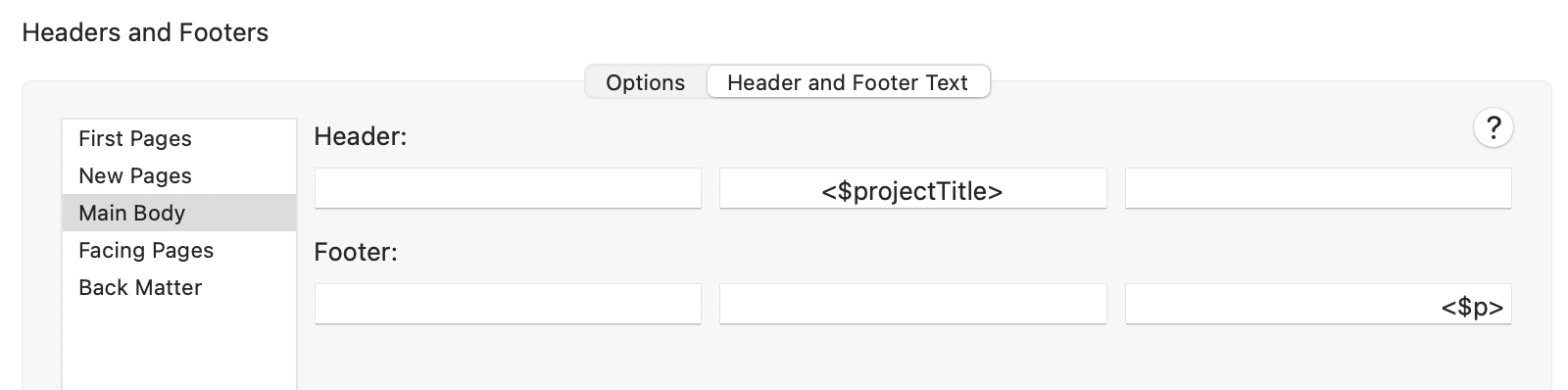1568x390 pixels.
Task: Select the Main Body list entry
Action: click(179, 213)
